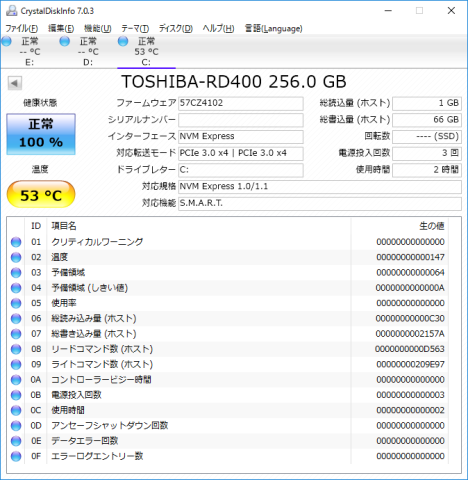Select drive D: status tab
The image size is (468, 480).
point(88,51)
